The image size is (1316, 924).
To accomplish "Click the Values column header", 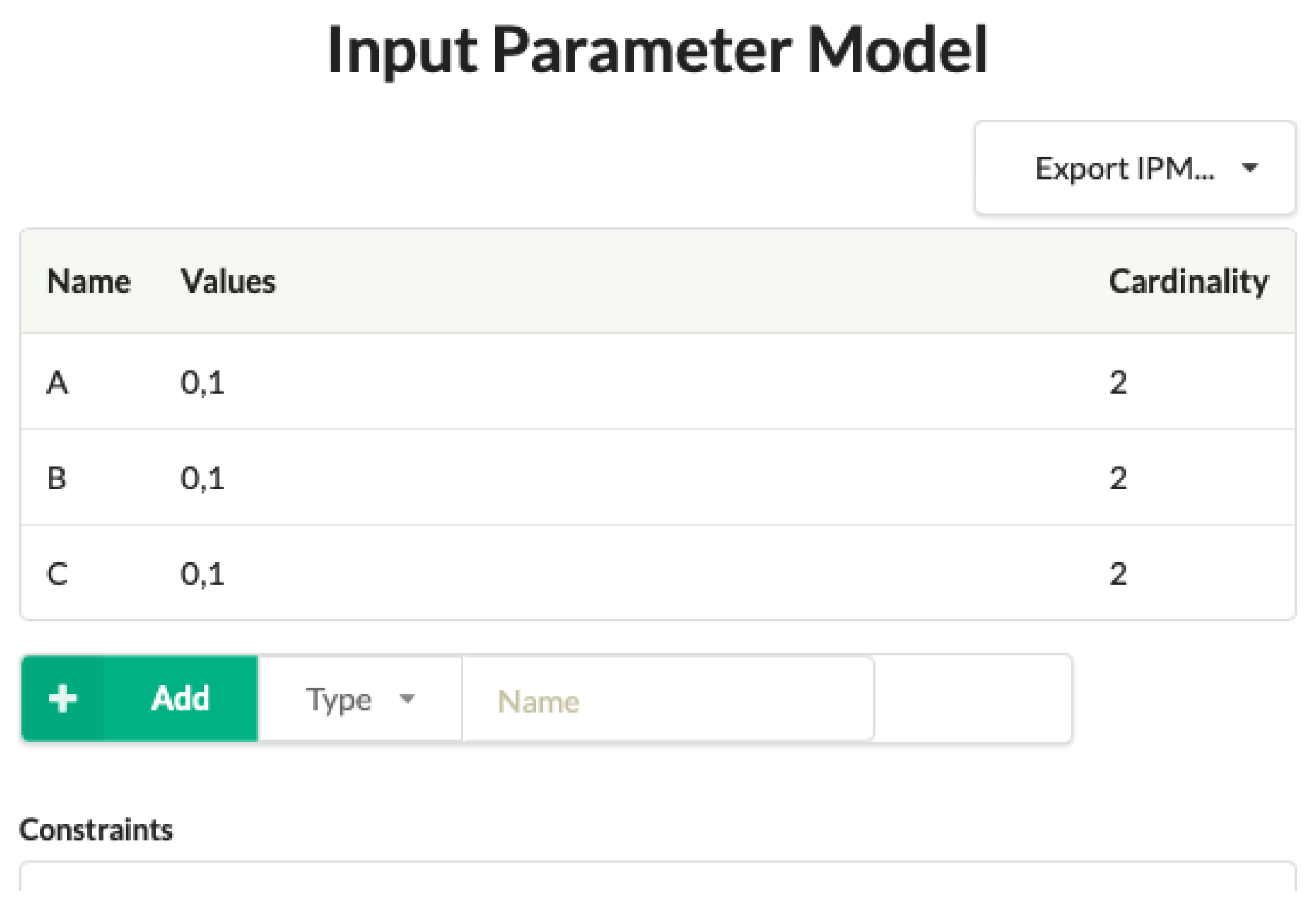I will (228, 282).
